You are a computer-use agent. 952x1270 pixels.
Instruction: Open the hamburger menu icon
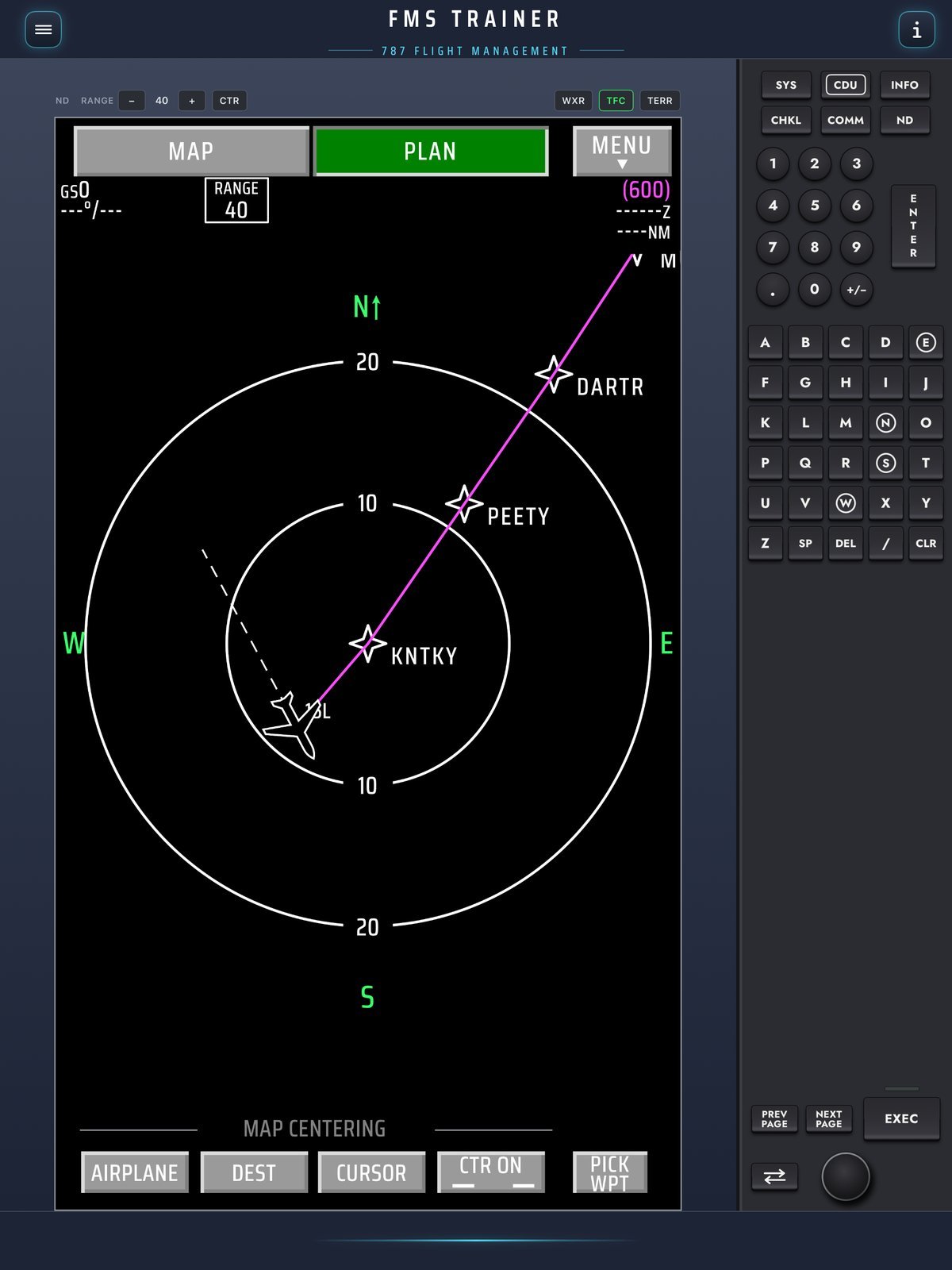(x=44, y=29)
